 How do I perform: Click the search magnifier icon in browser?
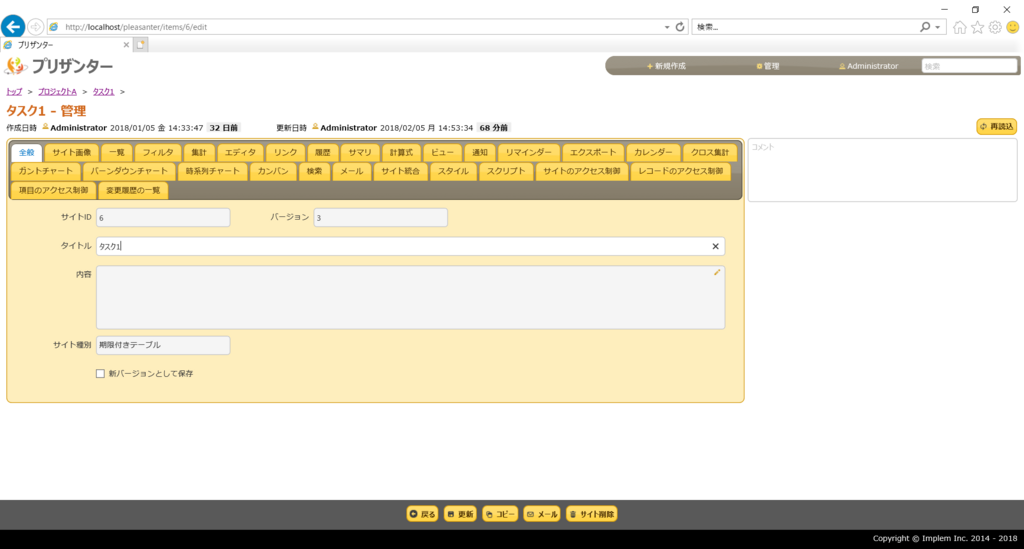click(925, 27)
